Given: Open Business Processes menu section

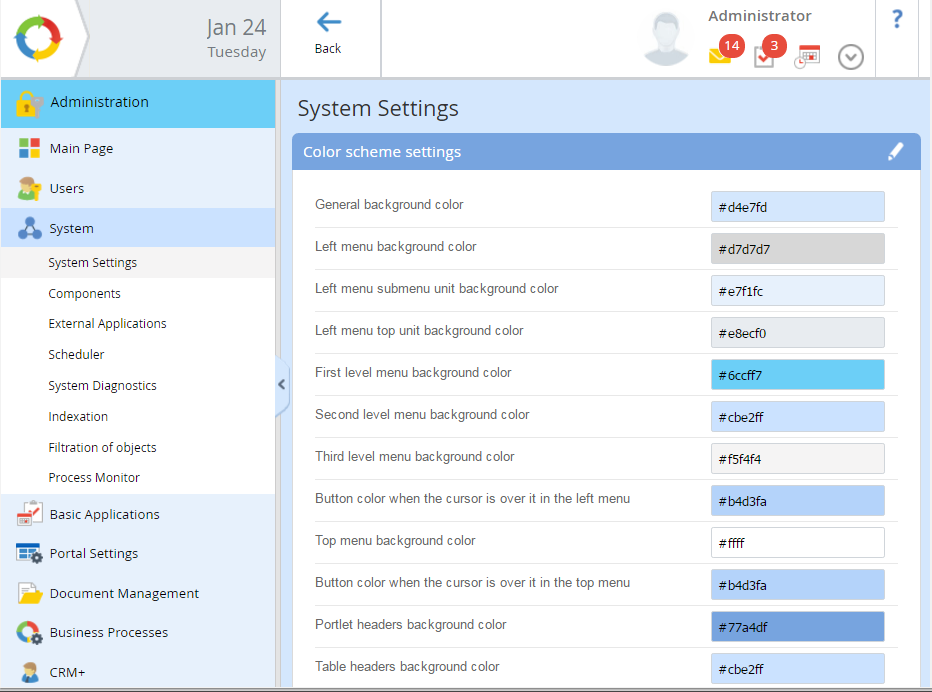Looking at the screenshot, I should coord(138,633).
